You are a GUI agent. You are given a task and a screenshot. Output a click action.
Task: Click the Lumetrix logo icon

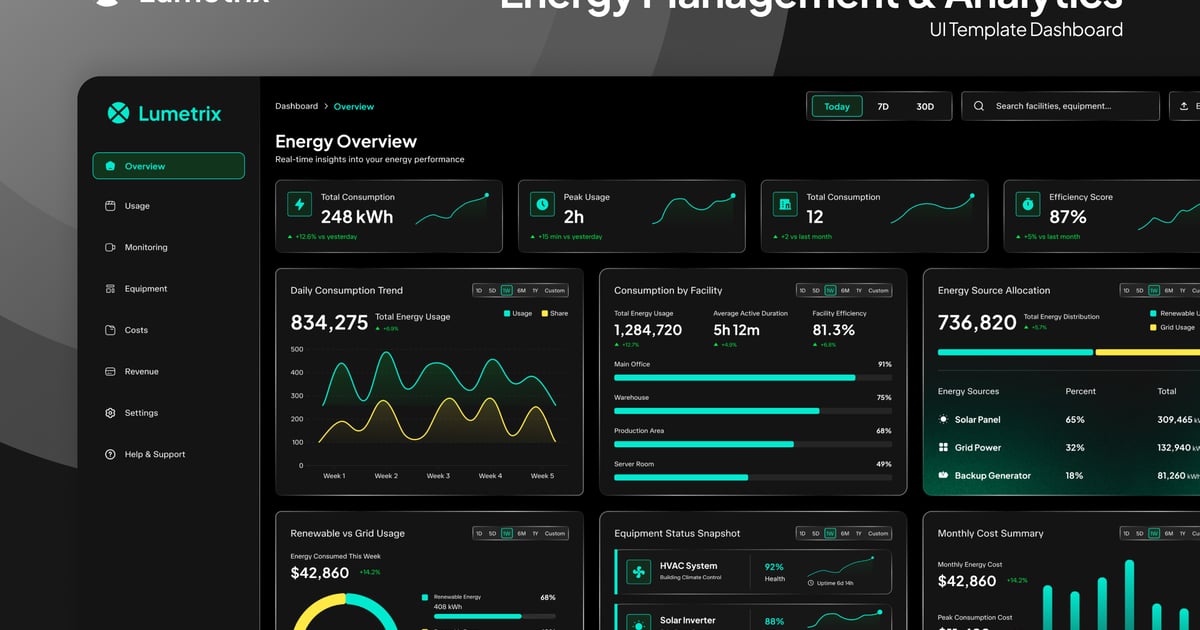[118, 113]
